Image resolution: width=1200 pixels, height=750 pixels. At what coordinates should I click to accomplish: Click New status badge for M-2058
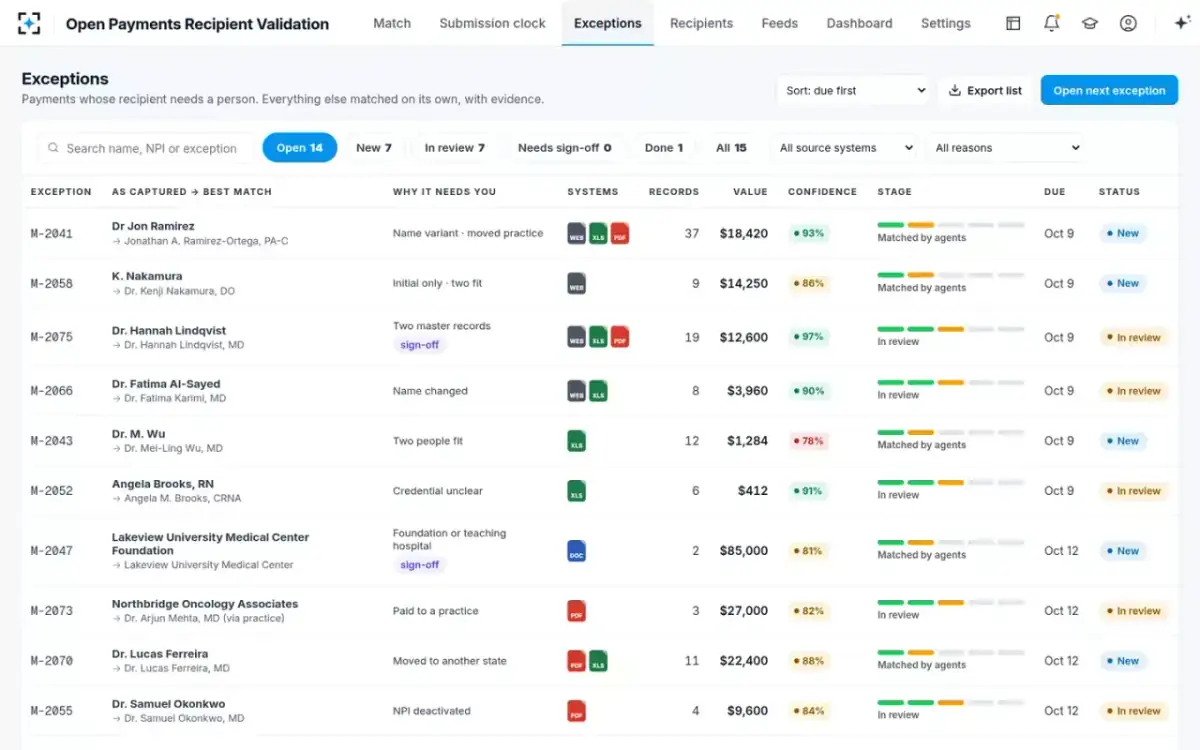[1123, 283]
